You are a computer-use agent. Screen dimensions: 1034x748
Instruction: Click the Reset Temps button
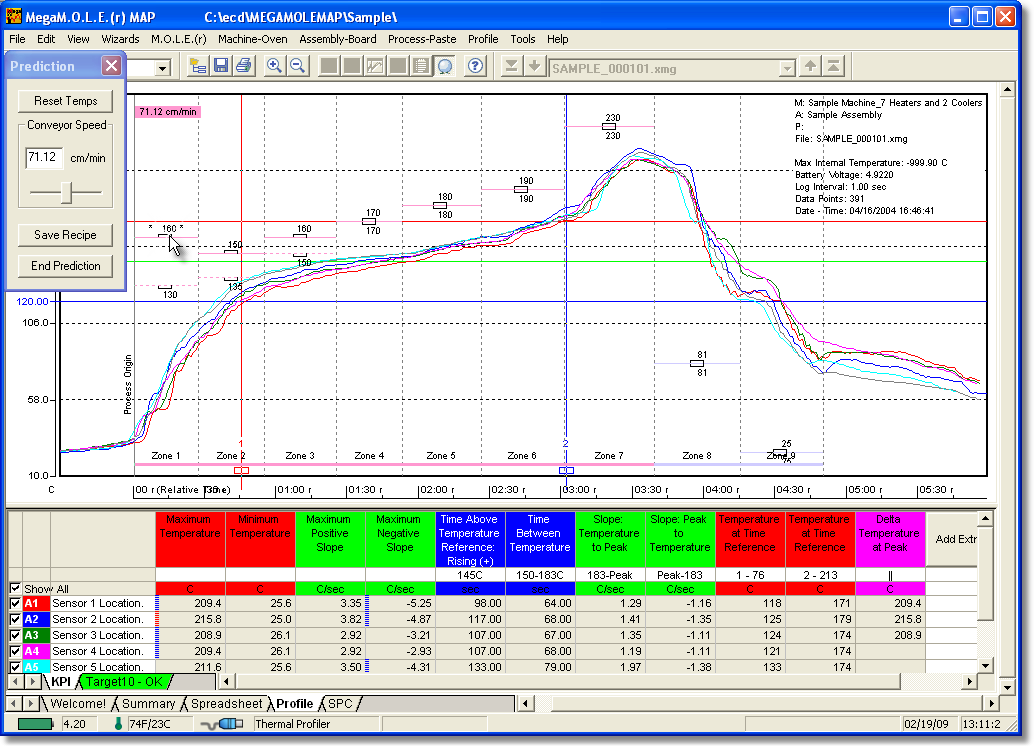[65, 101]
